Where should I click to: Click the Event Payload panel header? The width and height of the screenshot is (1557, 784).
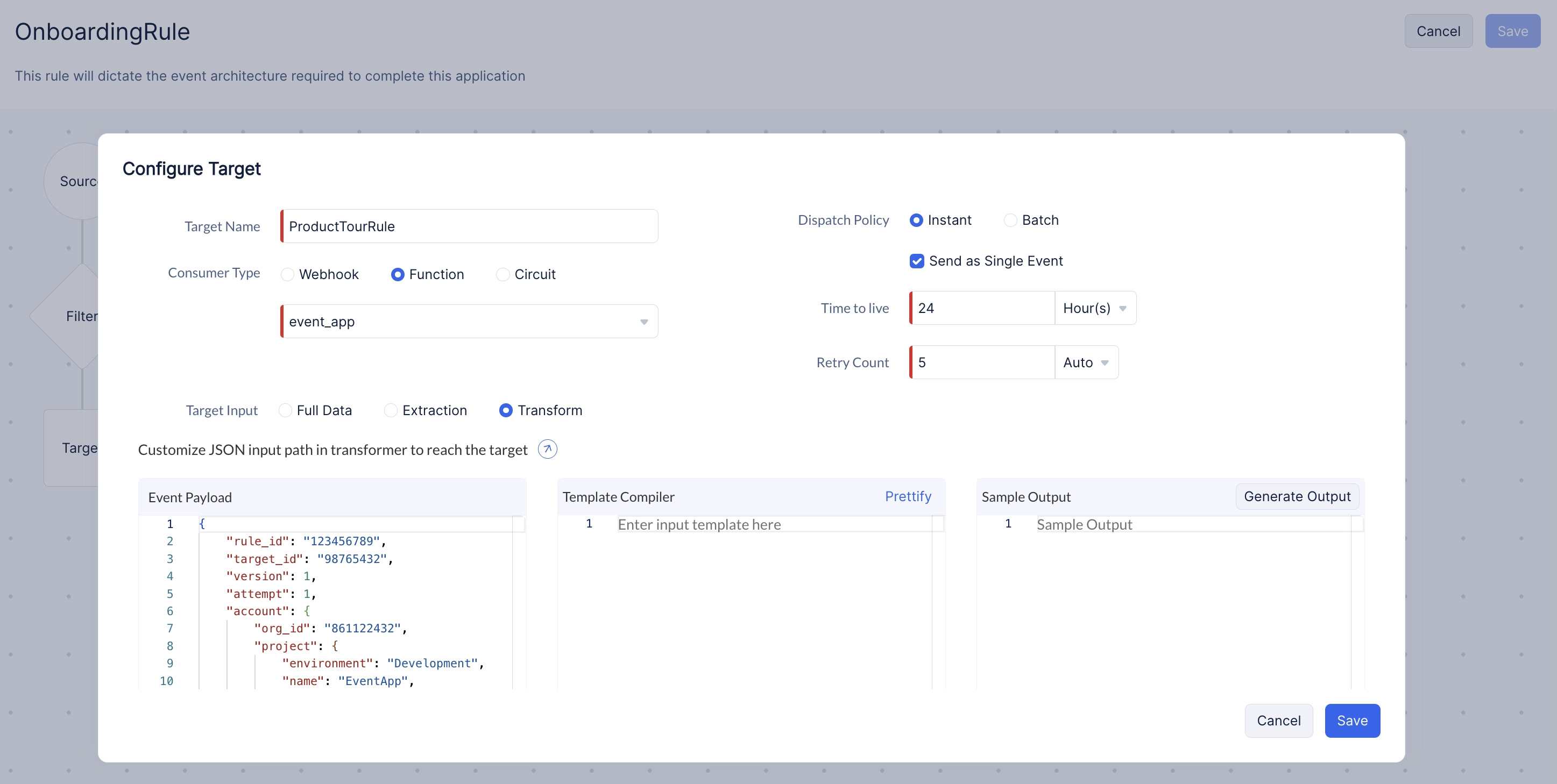(332, 497)
